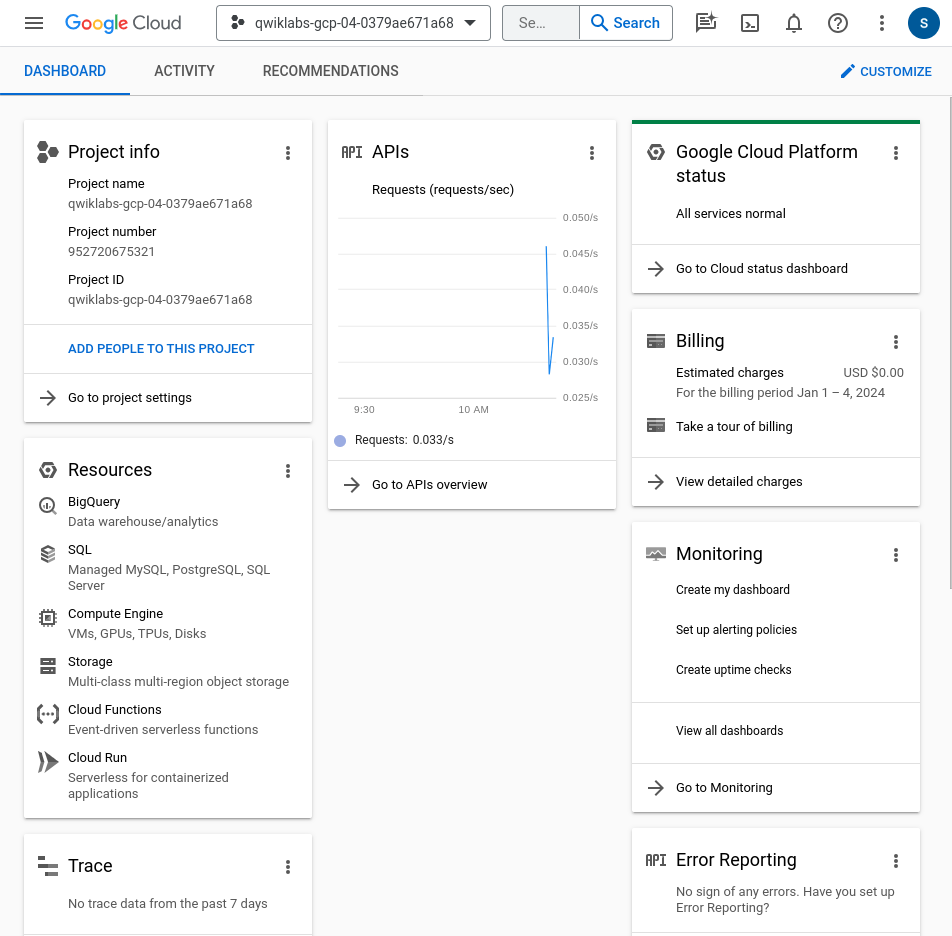Image resolution: width=952 pixels, height=936 pixels.
Task: Click Create my dashboard
Action: (733, 589)
